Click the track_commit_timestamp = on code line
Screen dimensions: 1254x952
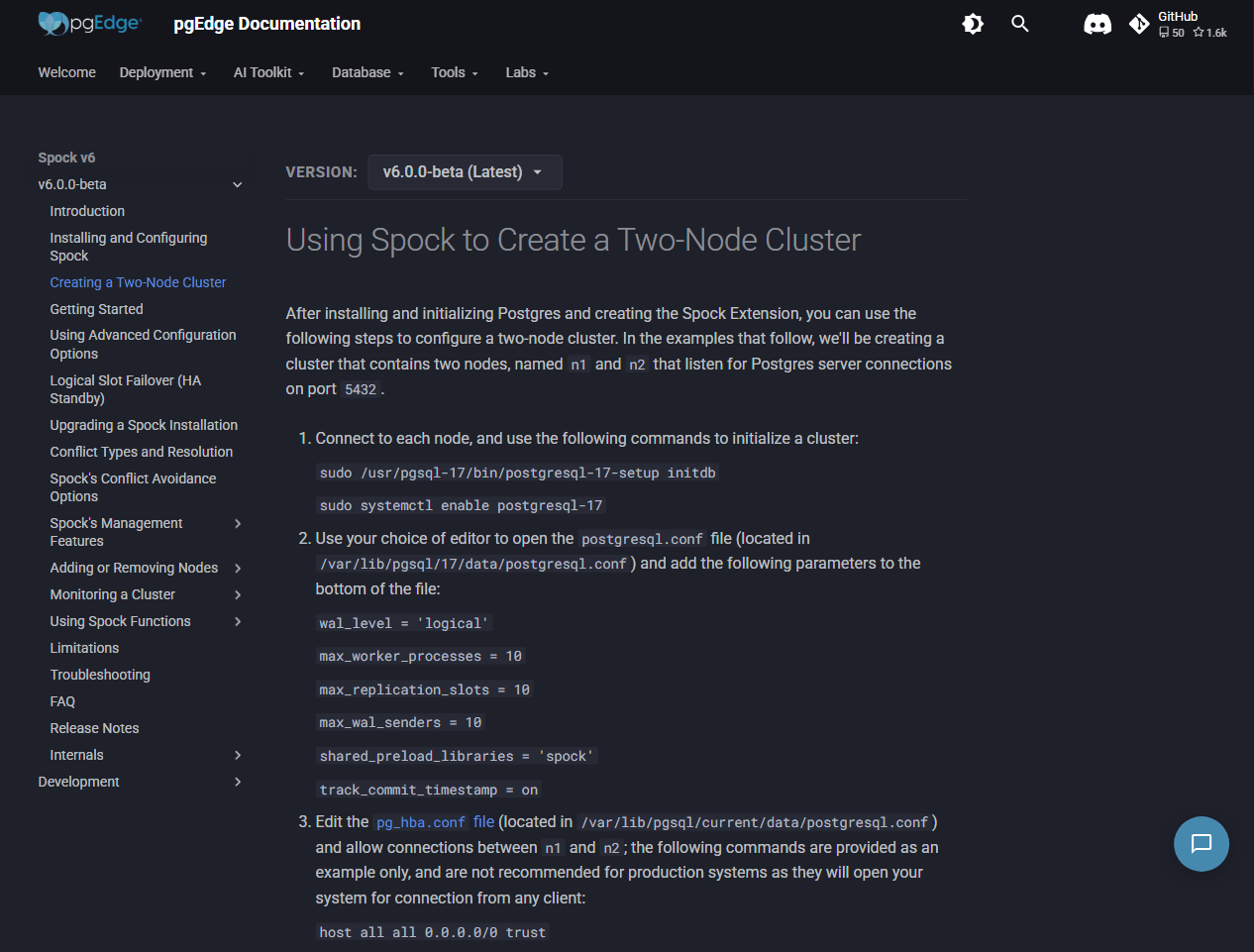(x=429, y=790)
